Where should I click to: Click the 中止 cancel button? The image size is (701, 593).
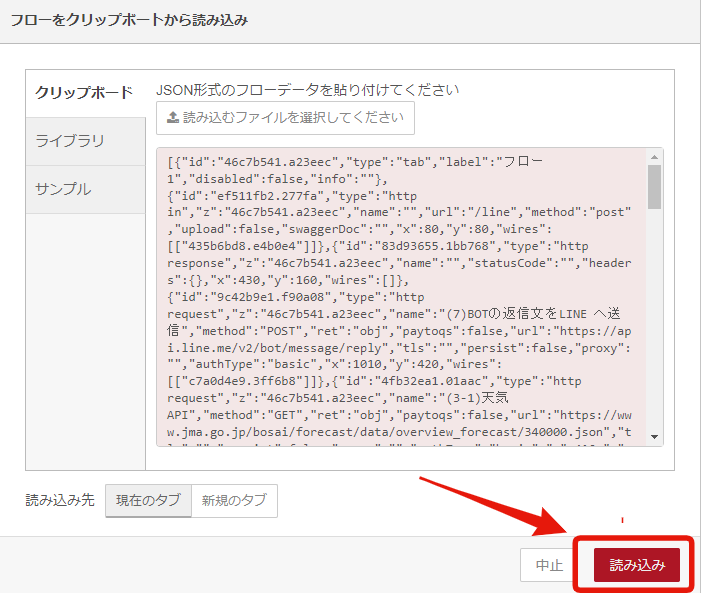pyautogui.click(x=549, y=565)
